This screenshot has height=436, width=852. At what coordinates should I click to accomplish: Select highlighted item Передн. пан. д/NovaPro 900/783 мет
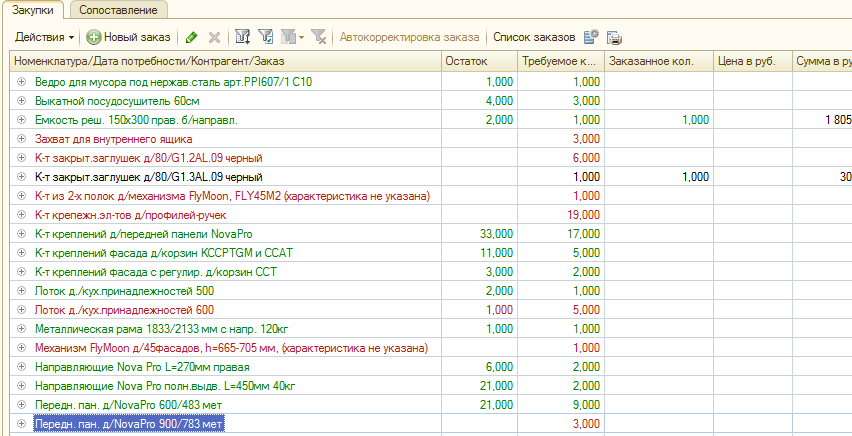(x=129, y=424)
